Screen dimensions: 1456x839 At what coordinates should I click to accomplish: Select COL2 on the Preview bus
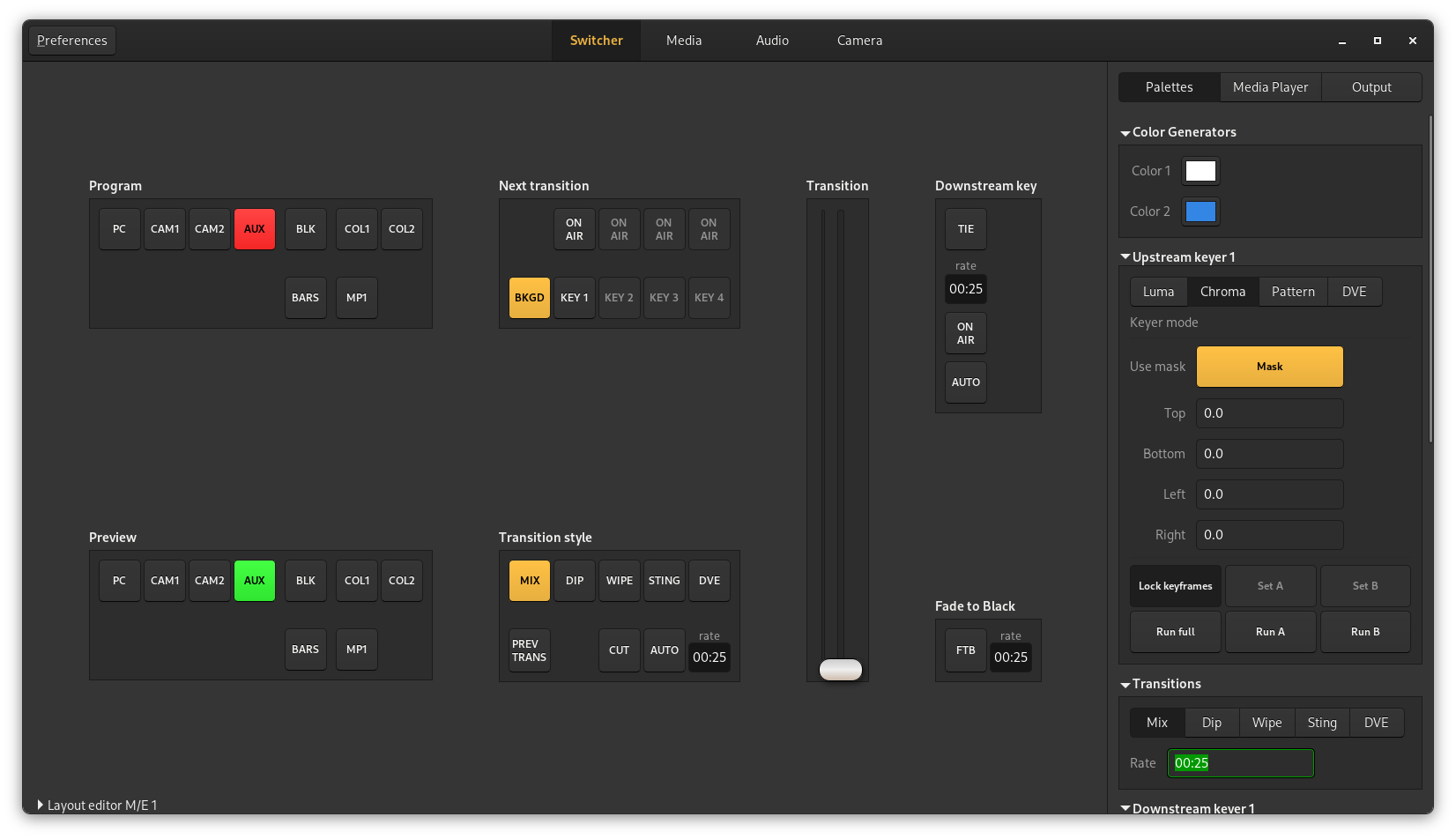coord(401,580)
